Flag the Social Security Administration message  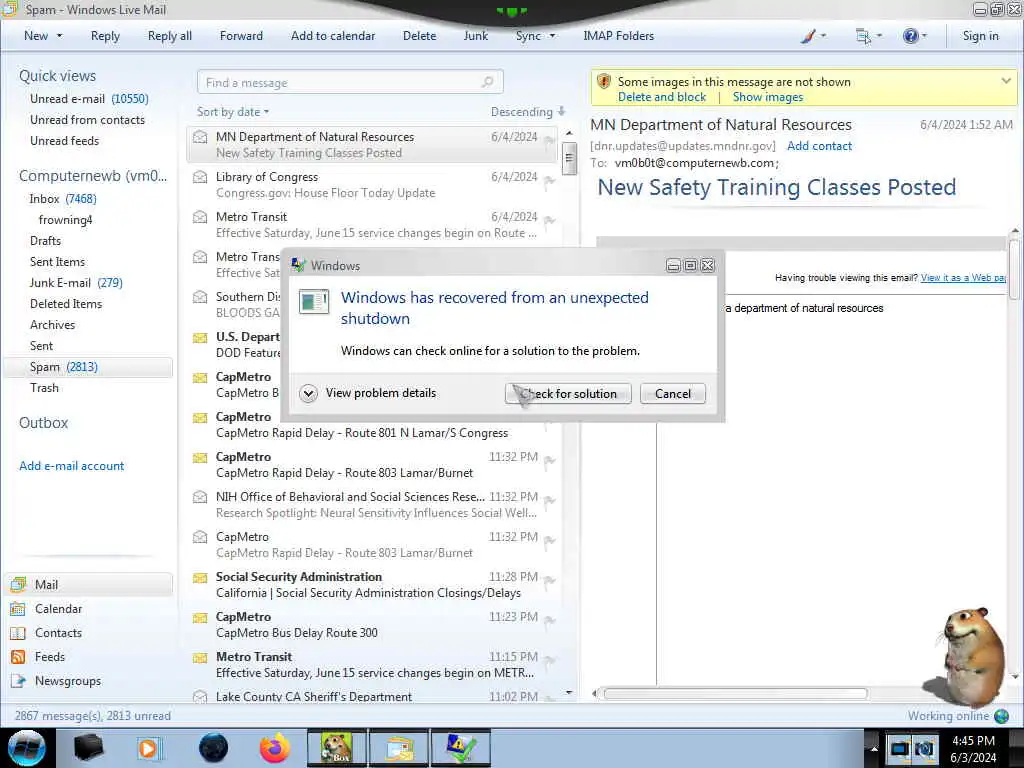(549, 581)
